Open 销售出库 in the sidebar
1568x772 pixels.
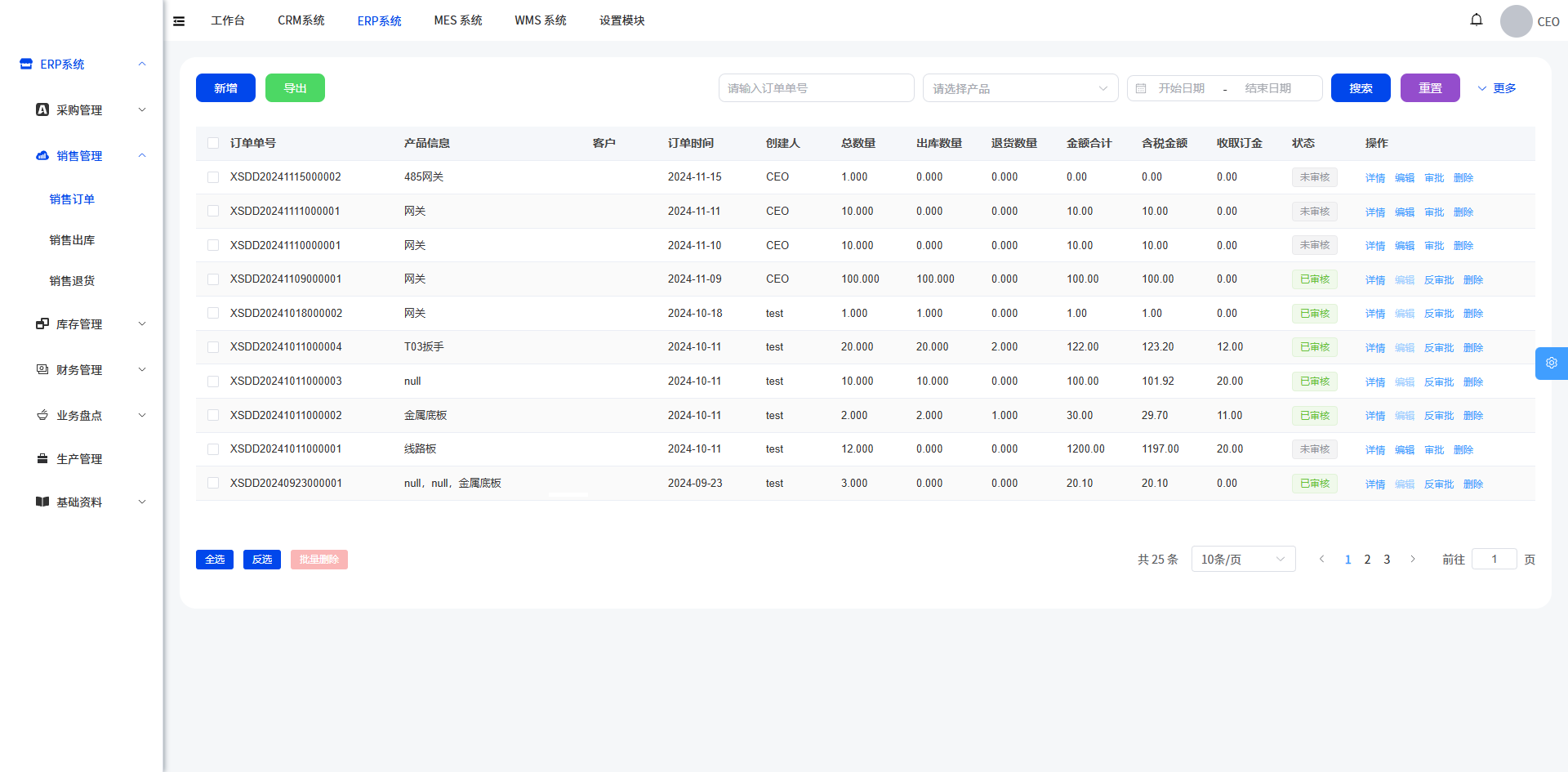point(72,240)
